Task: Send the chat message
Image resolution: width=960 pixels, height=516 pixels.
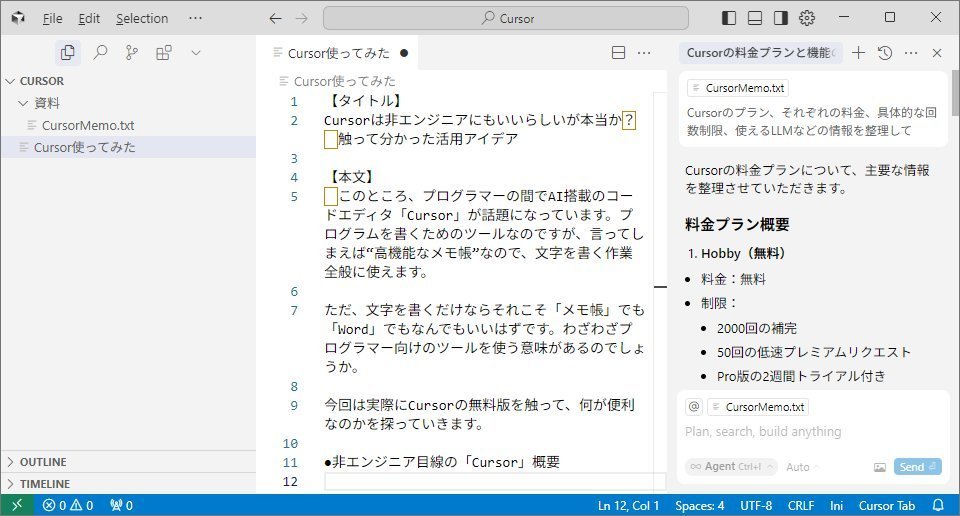Action: 917,466
